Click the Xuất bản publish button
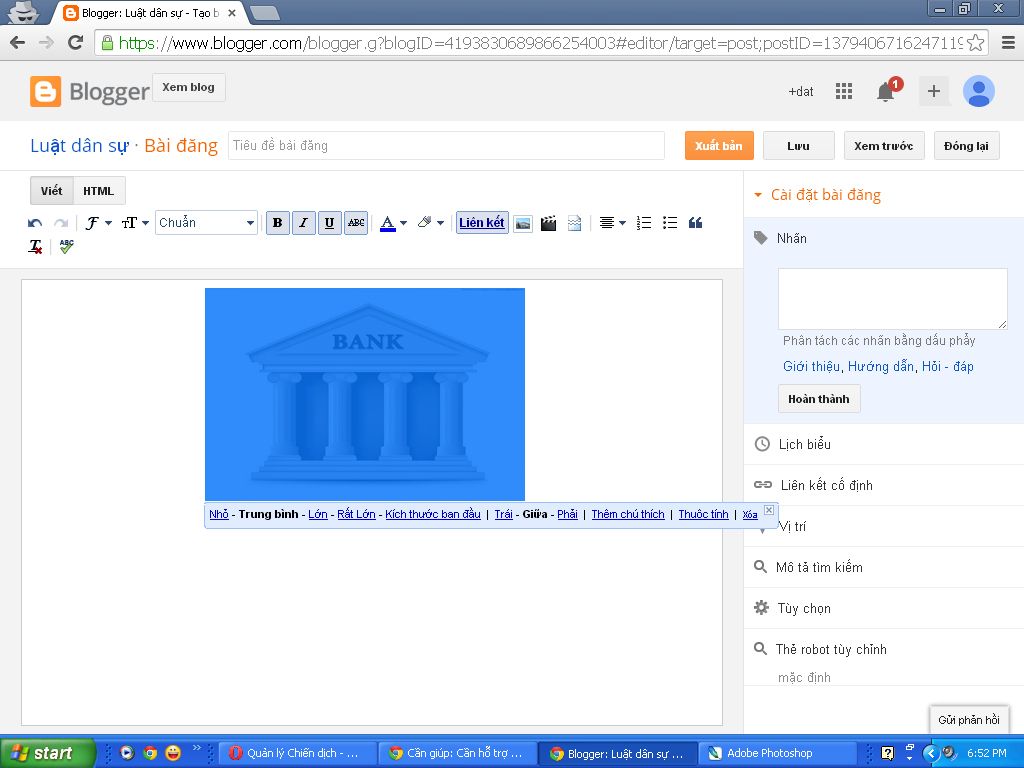 click(718, 146)
